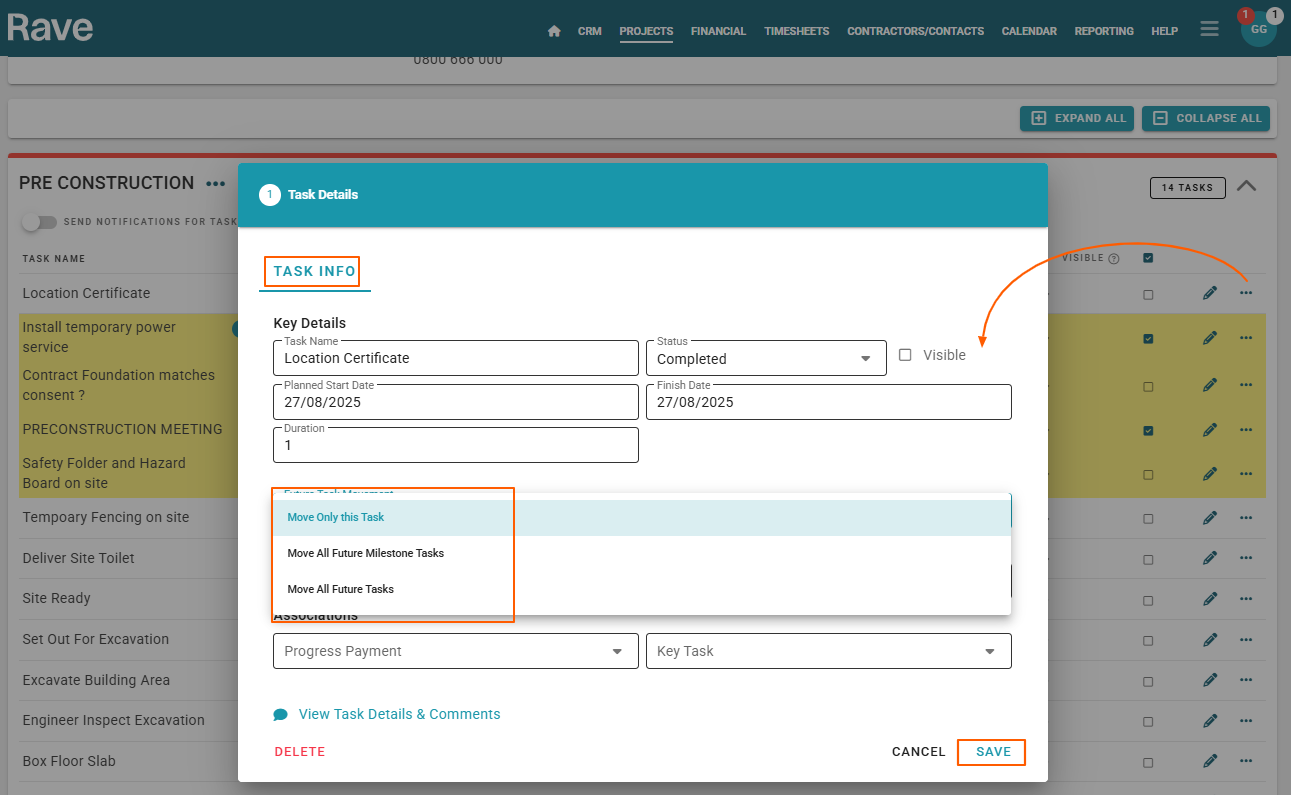Tick the Visible checkbox in Task Details dialog
Screen dimensions: 1291x795
[x=905, y=355]
